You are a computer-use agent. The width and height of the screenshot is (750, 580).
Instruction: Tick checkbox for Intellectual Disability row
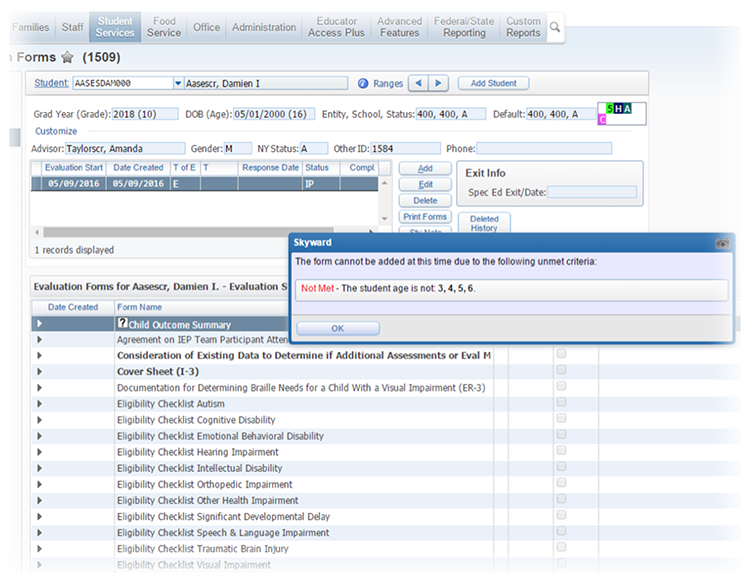562,466
